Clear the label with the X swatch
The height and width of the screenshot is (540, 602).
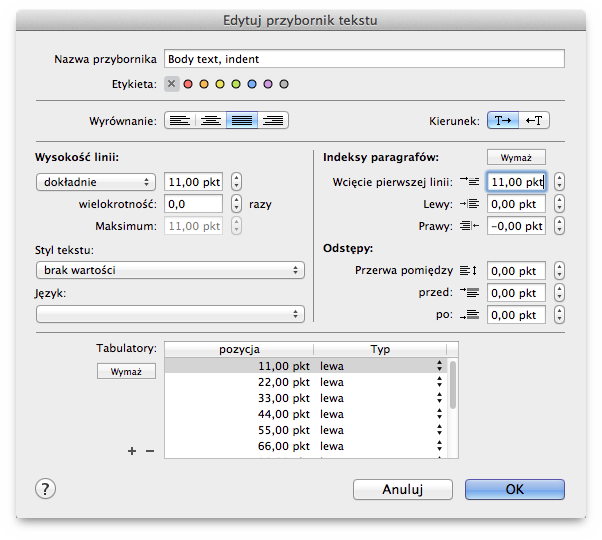coord(172,84)
